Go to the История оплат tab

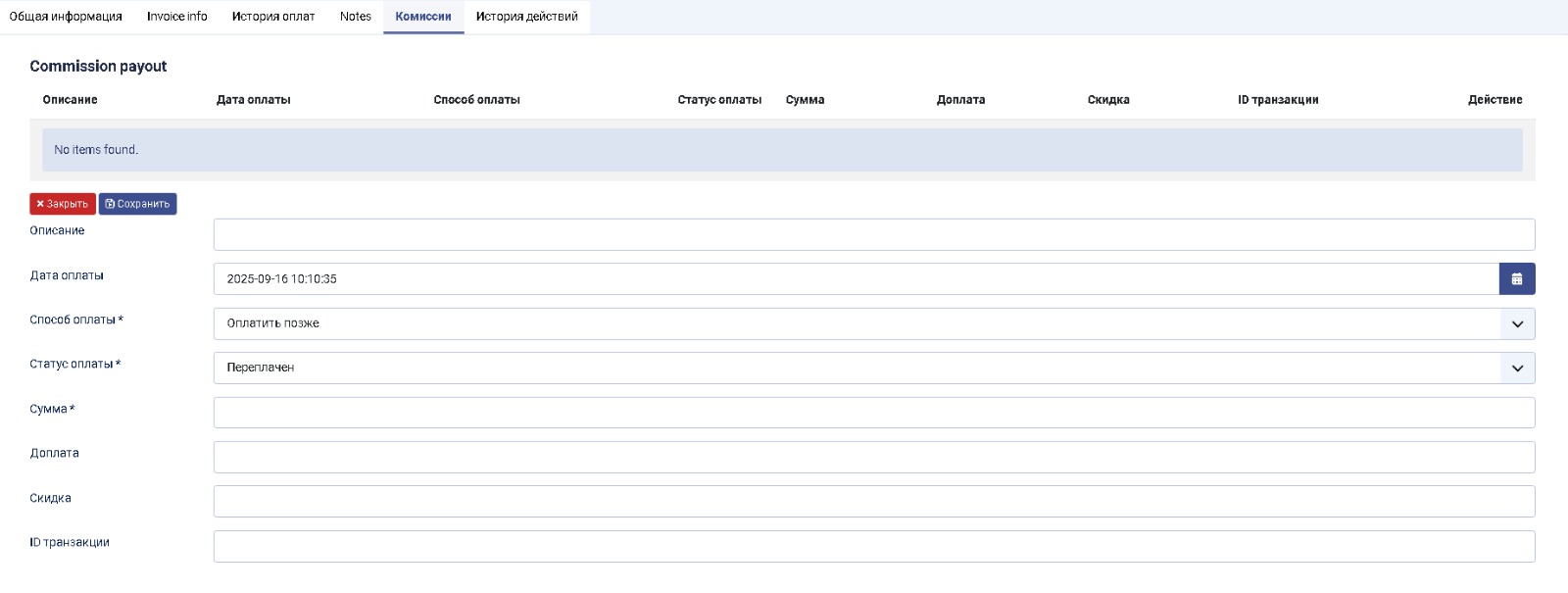click(x=273, y=17)
